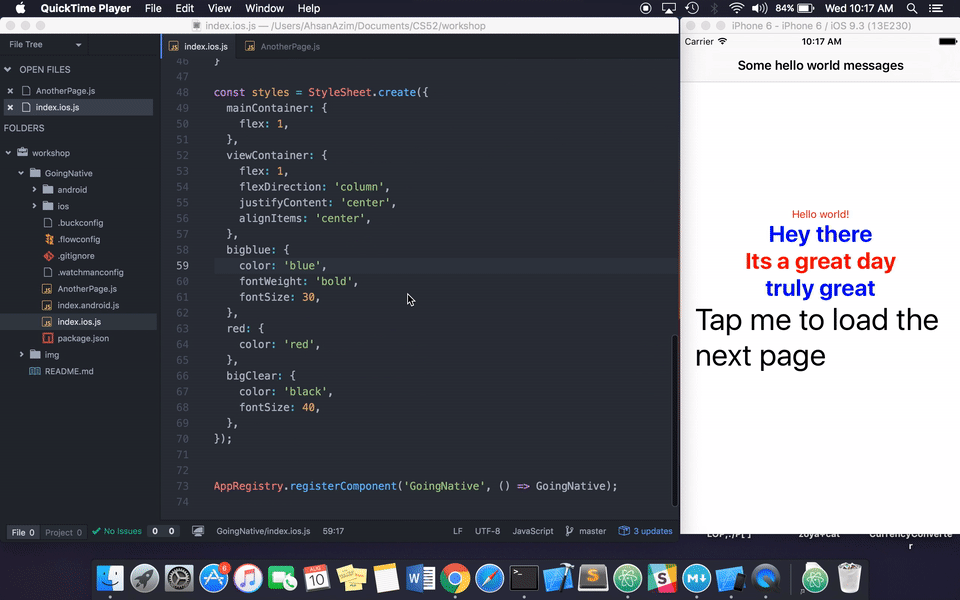Close AnotherPage.js in open files
Image resolution: width=960 pixels, height=600 pixels.
click(10, 91)
